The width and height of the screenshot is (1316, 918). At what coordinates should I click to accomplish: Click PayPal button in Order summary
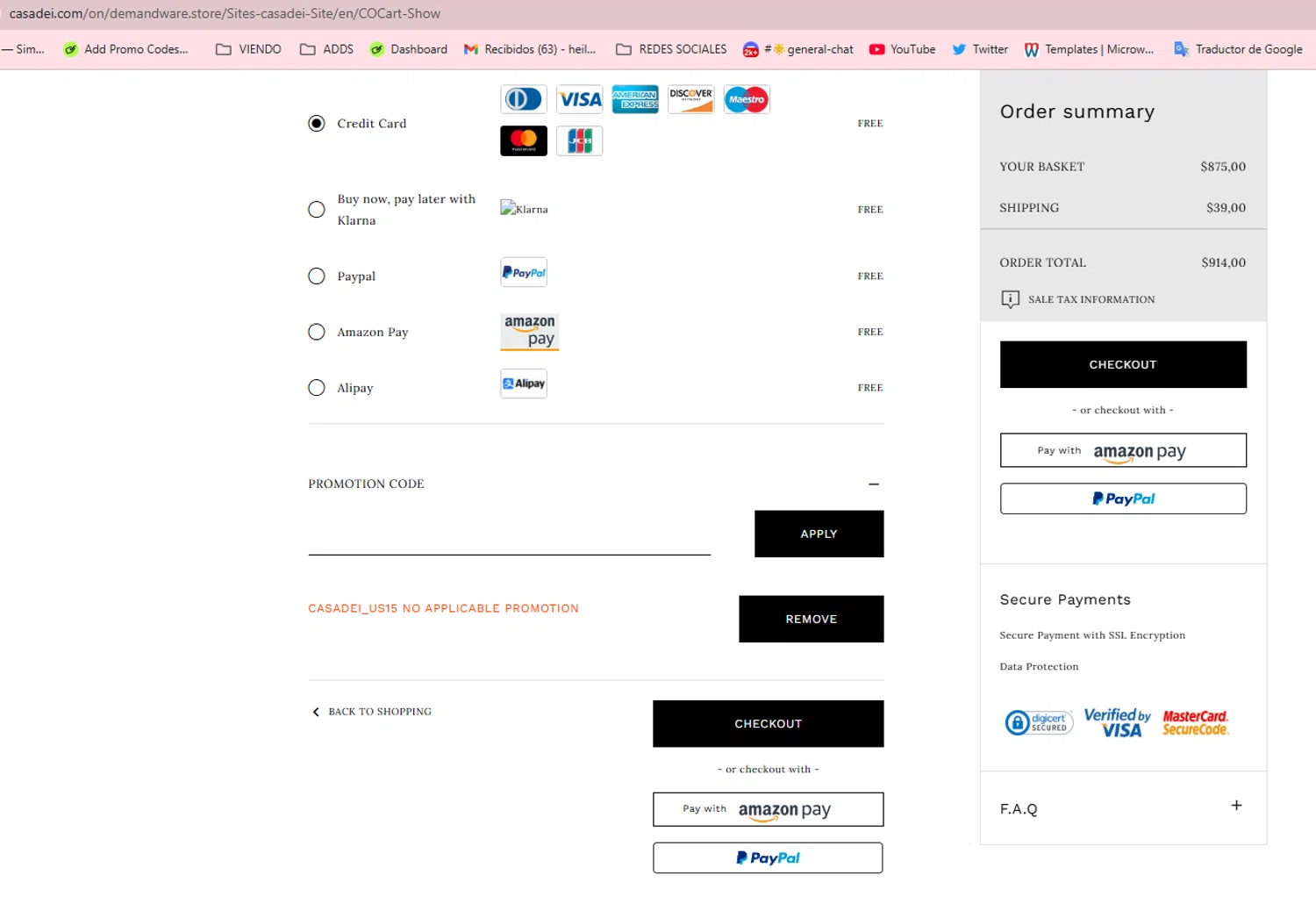coord(1123,498)
